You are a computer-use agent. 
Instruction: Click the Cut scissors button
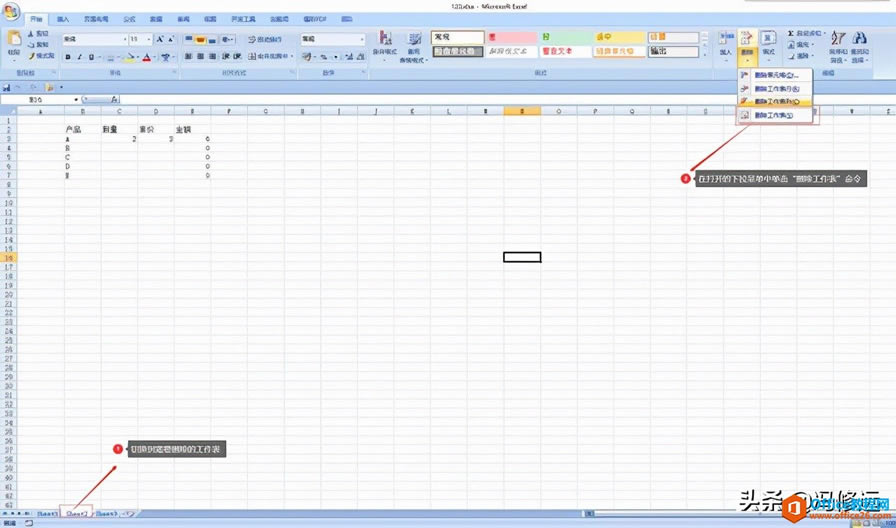click(39, 34)
